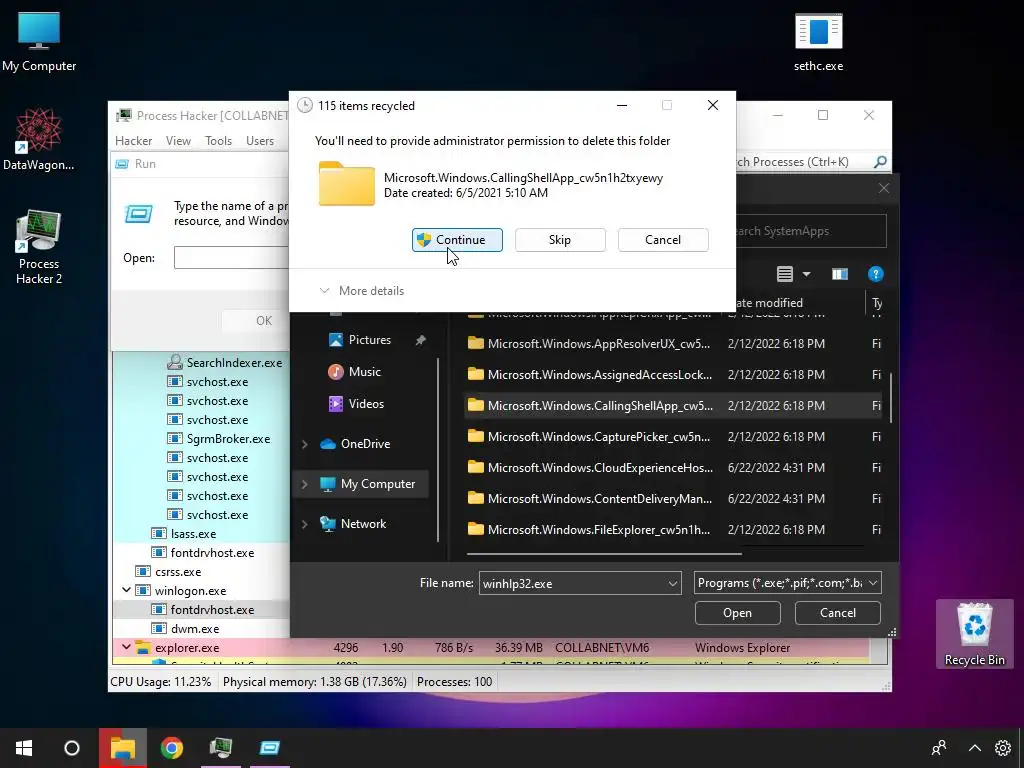Select the Pictures folder in navigation pane

(369, 340)
